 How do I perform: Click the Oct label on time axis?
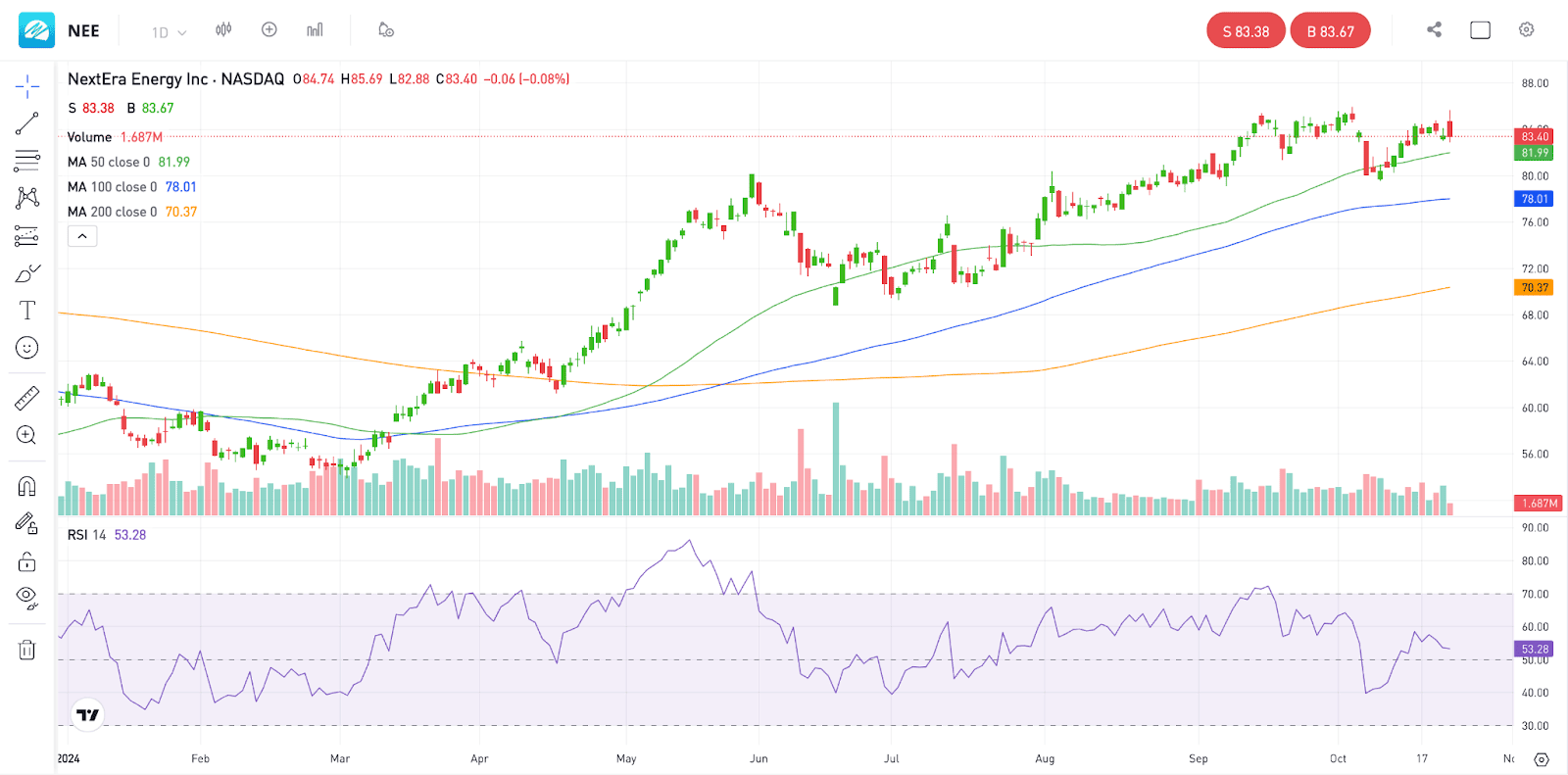pyautogui.click(x=1338, y=759)
